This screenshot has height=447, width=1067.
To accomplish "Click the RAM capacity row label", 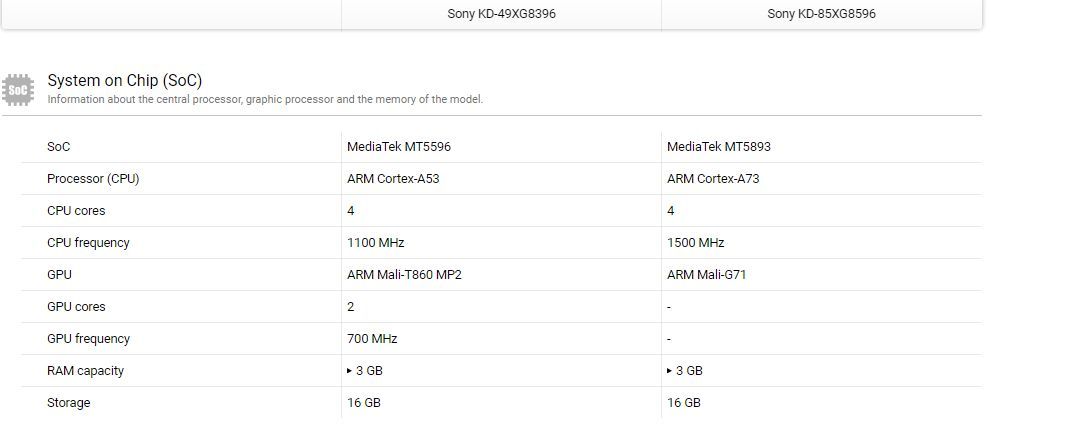I will 85,371.
